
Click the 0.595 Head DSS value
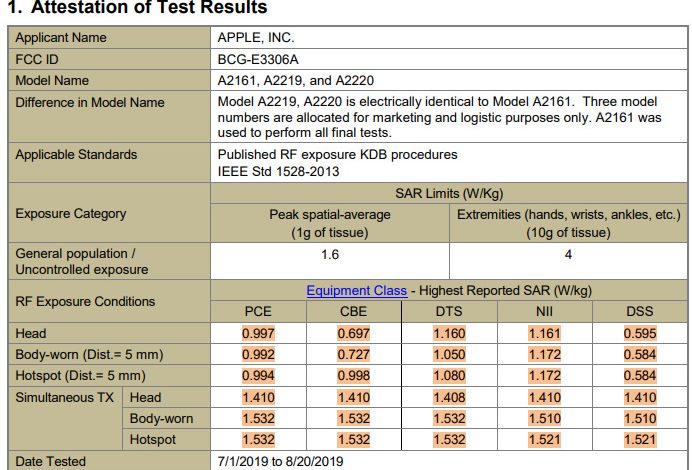pyautogui.click(x=639, y=333)
